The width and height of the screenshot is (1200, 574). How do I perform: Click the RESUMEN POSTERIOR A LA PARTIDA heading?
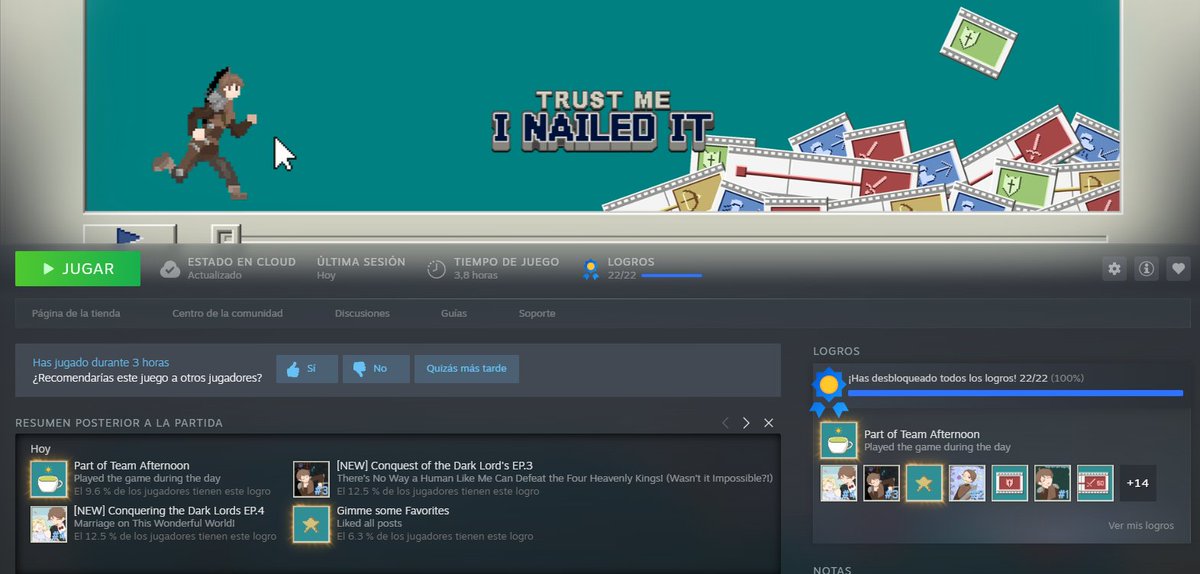coord(119,423)
